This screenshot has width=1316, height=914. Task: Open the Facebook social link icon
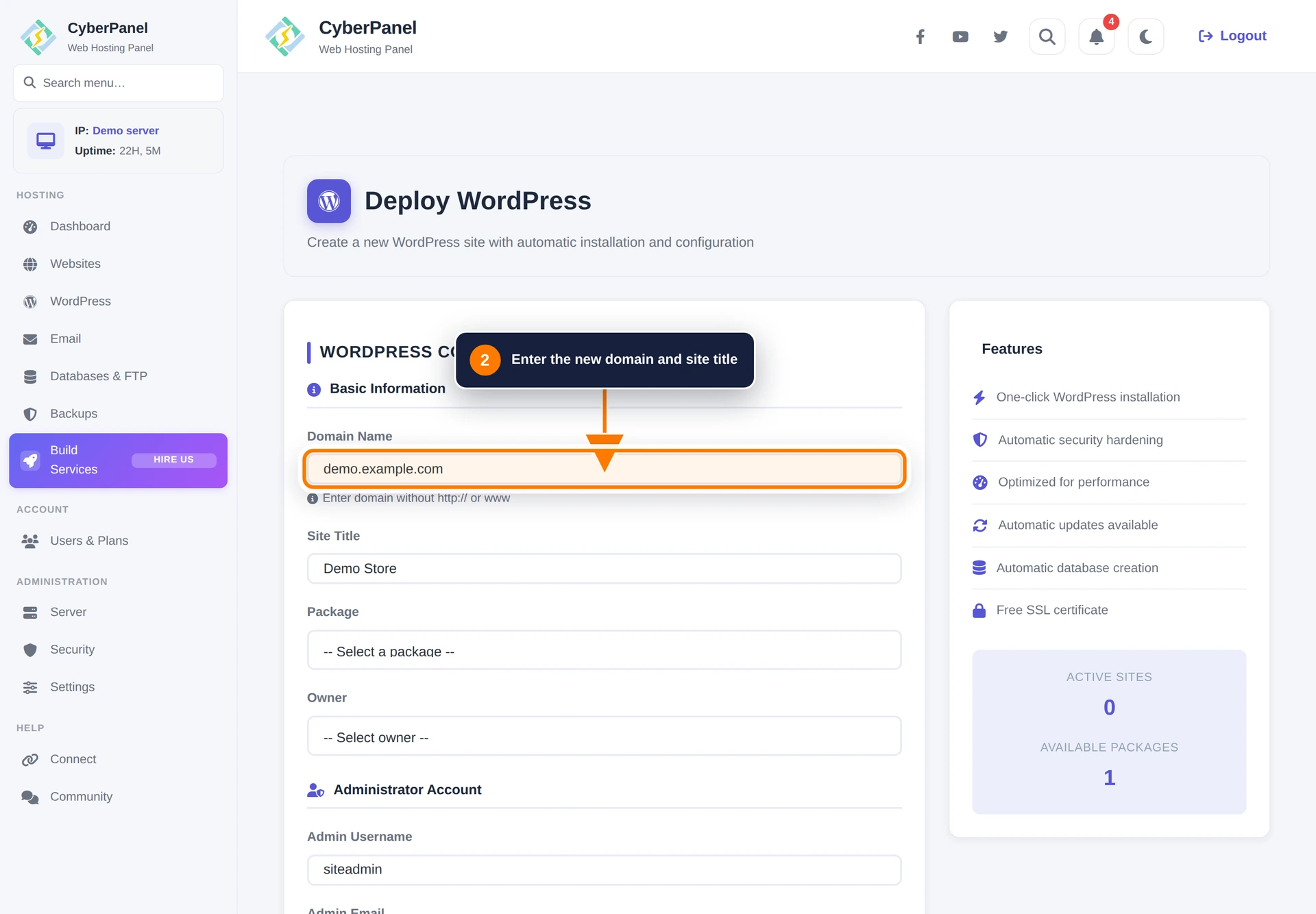click(x=921, y=36)
